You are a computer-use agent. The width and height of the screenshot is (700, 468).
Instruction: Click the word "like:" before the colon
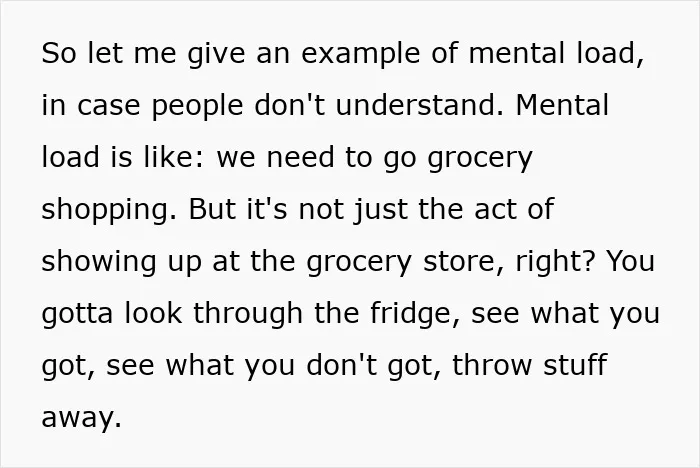(174, 157)
